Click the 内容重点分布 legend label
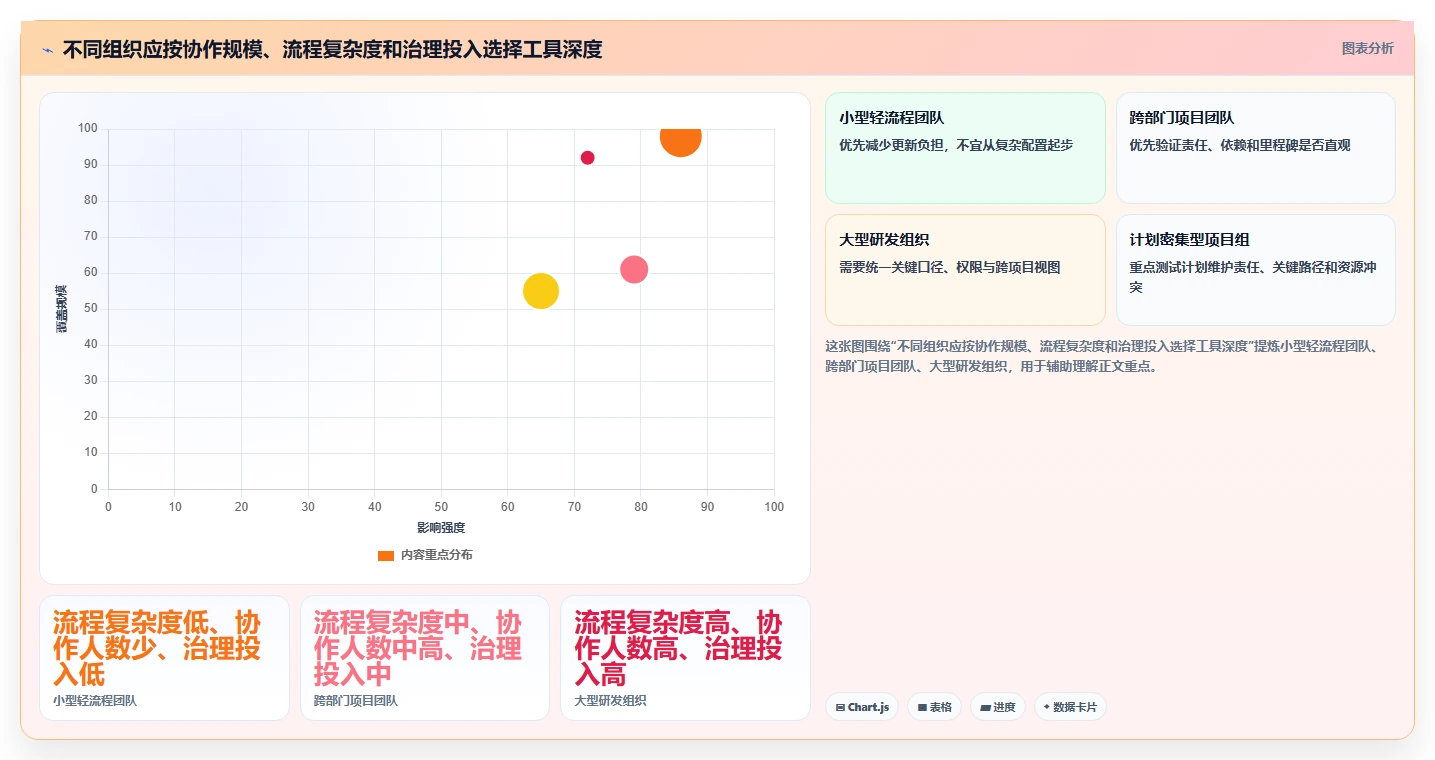Screen dimensions: 1435x760 tap(437, 555)
